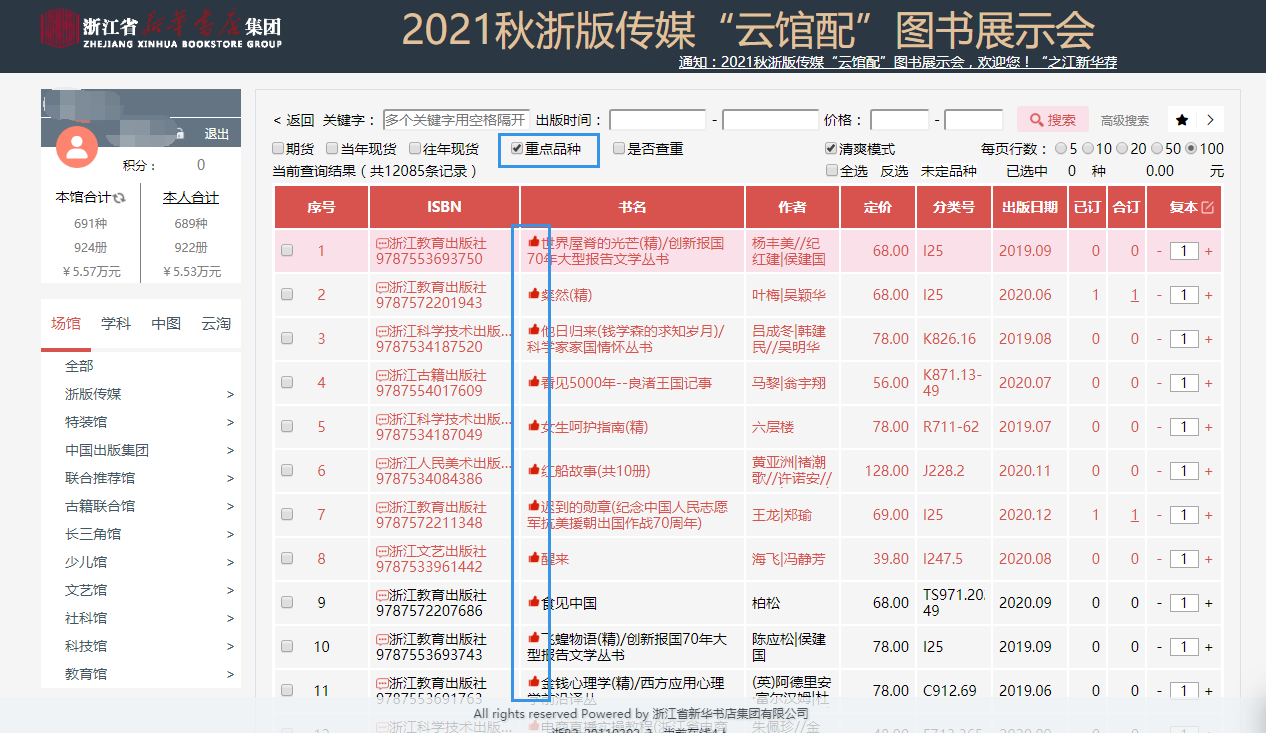Expand the 少儿馆 category
Image resolution: width=1266 pixels, height=733 pixels.
[230, 563]
